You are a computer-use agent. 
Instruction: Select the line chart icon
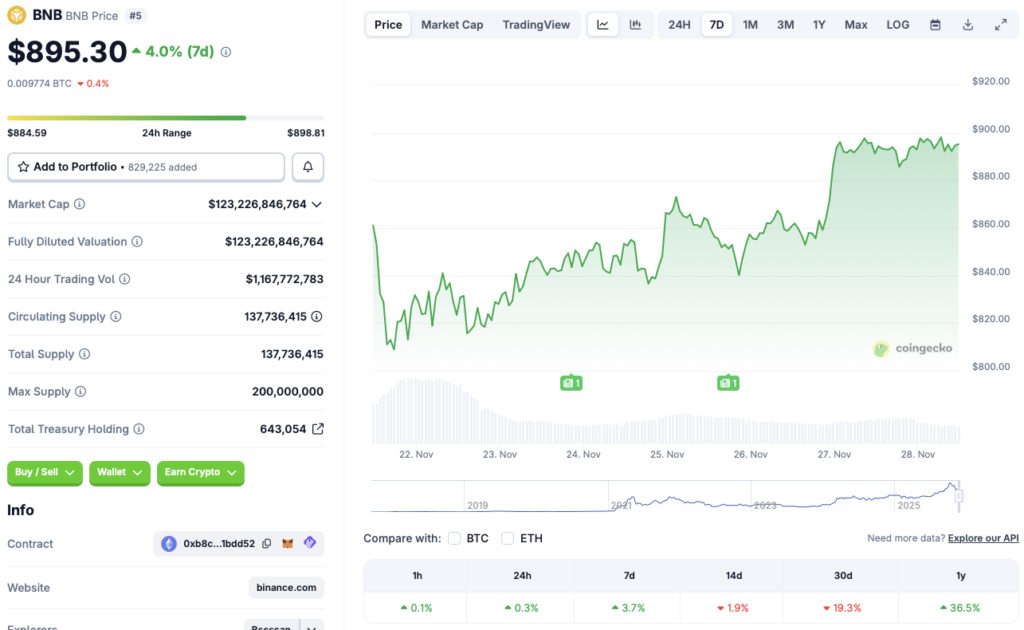point(603,24)
